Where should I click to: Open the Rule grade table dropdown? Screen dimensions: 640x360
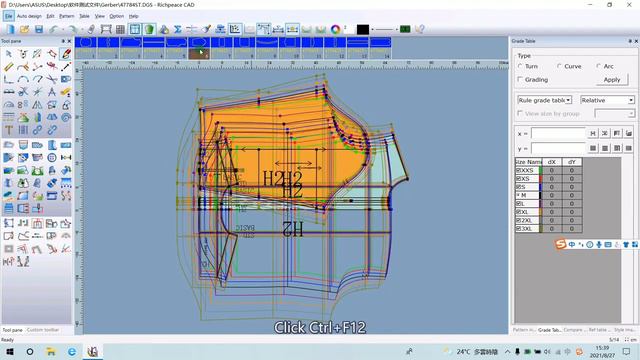pos(544,100)
